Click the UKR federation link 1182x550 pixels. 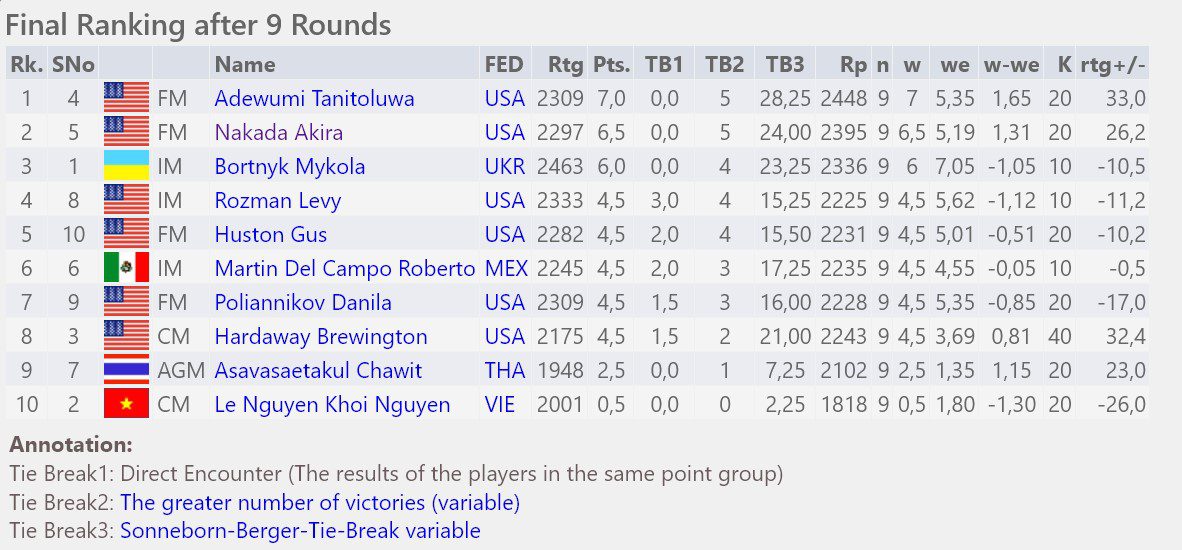pos(504,167)
